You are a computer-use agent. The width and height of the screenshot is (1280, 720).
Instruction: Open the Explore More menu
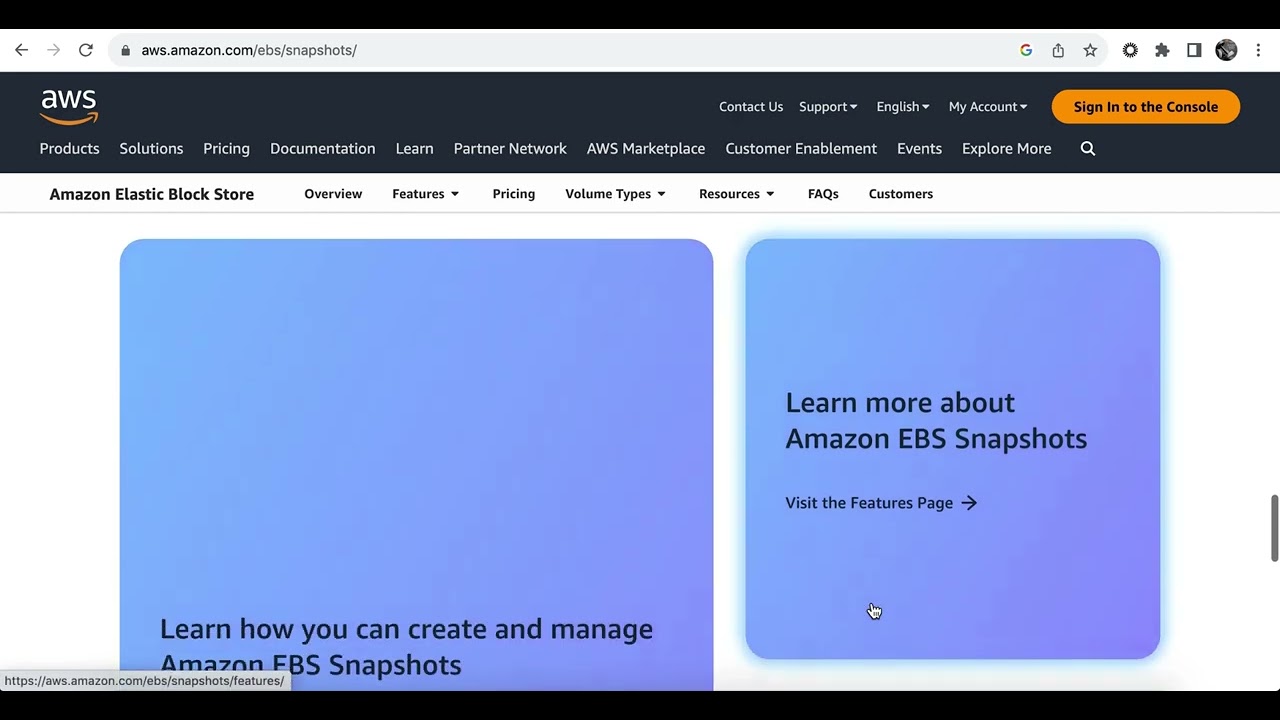pyautogui.click(x=1006, y=148)
